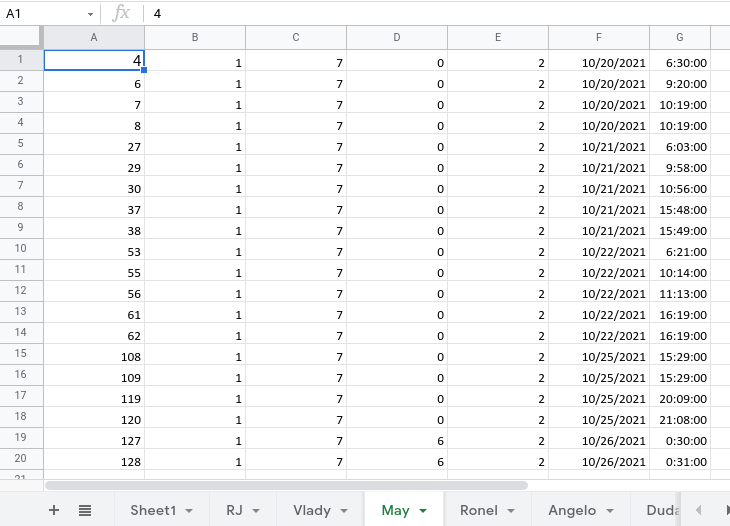Click column E cell in row 12

[498, 291]
